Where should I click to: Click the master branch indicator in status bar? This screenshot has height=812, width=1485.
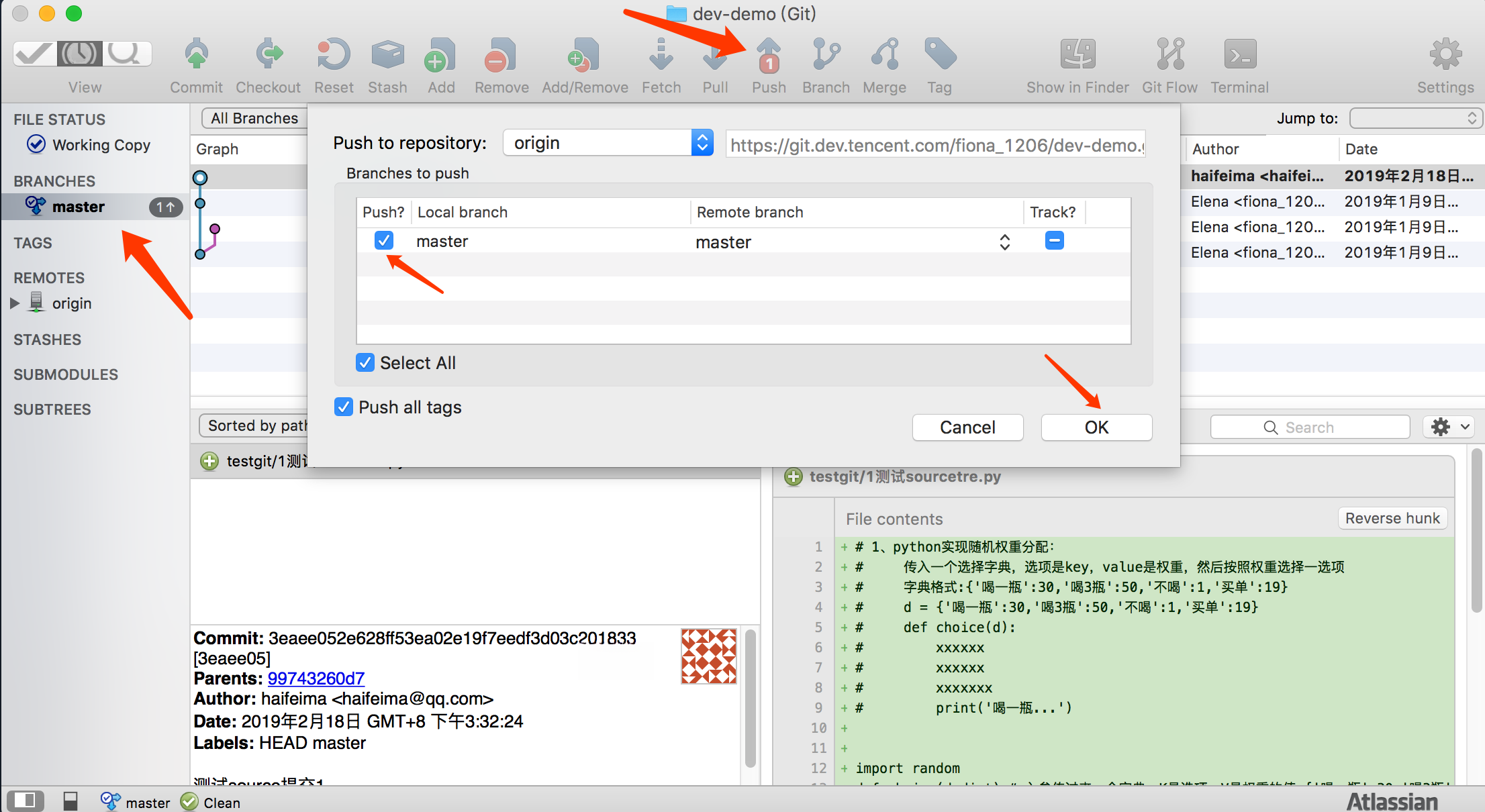pyautogui.click(x=135, y=802)
